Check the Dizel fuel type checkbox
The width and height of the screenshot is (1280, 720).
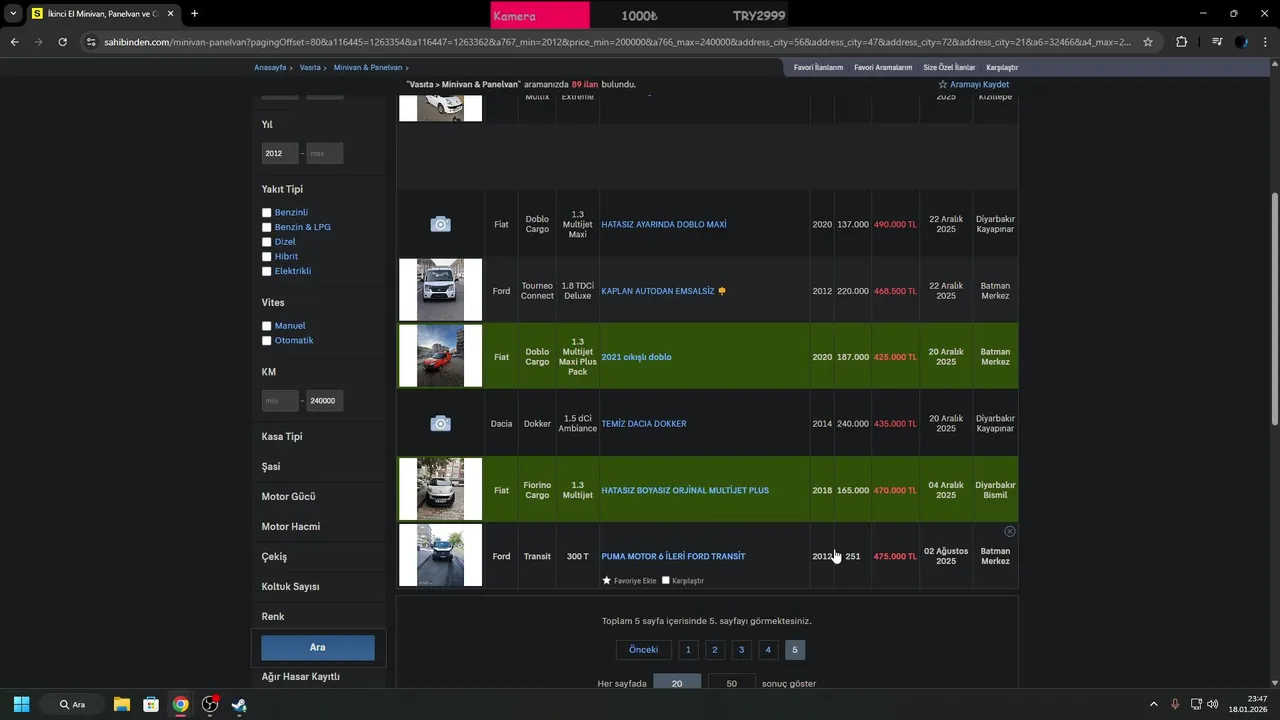[267, 242]
